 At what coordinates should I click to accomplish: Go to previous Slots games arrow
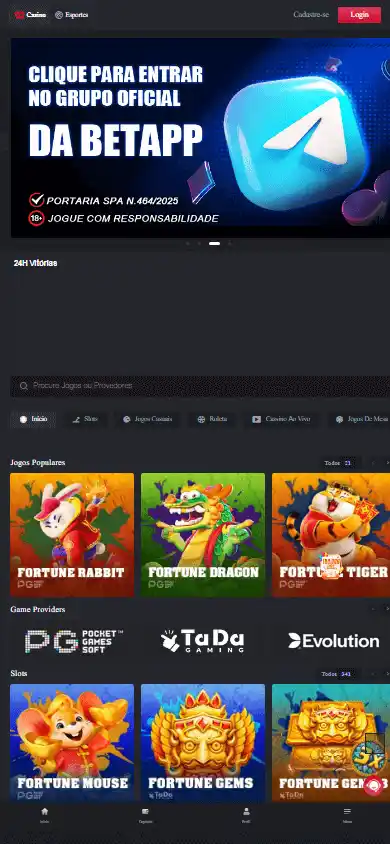click(373, 674)
